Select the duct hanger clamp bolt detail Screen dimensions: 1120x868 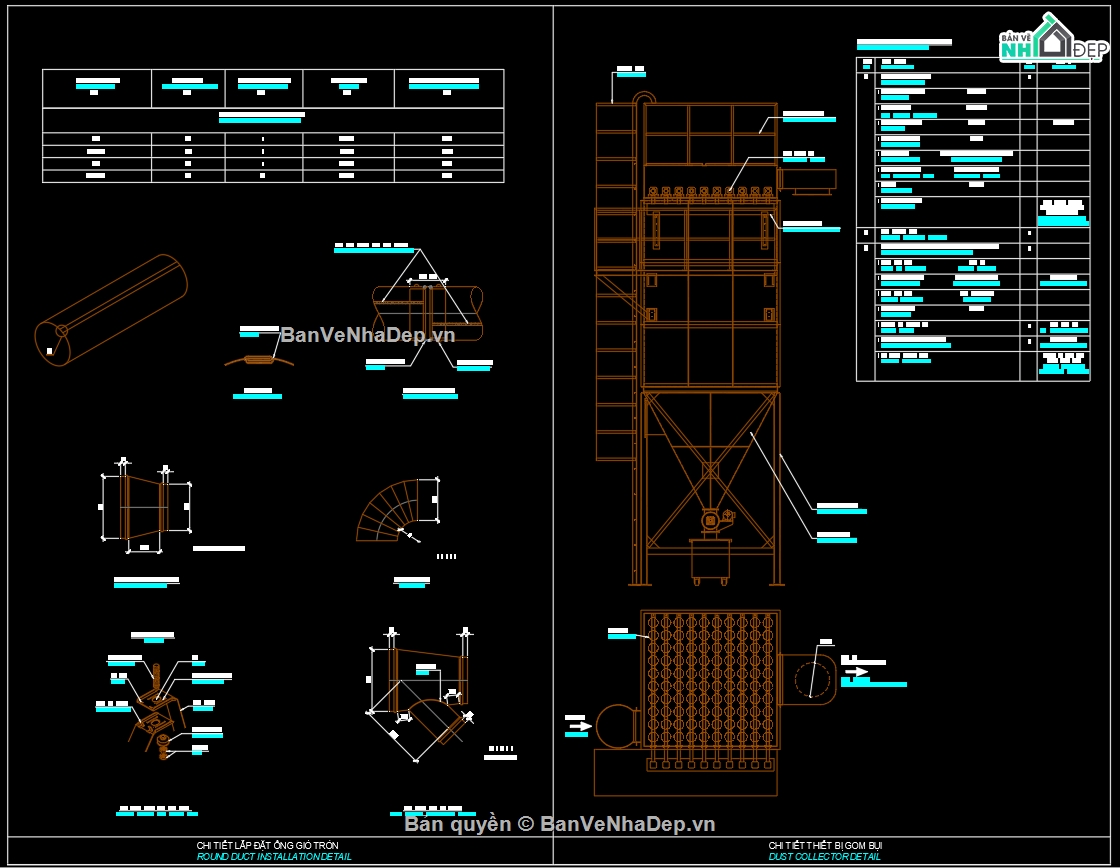point(158,709)
